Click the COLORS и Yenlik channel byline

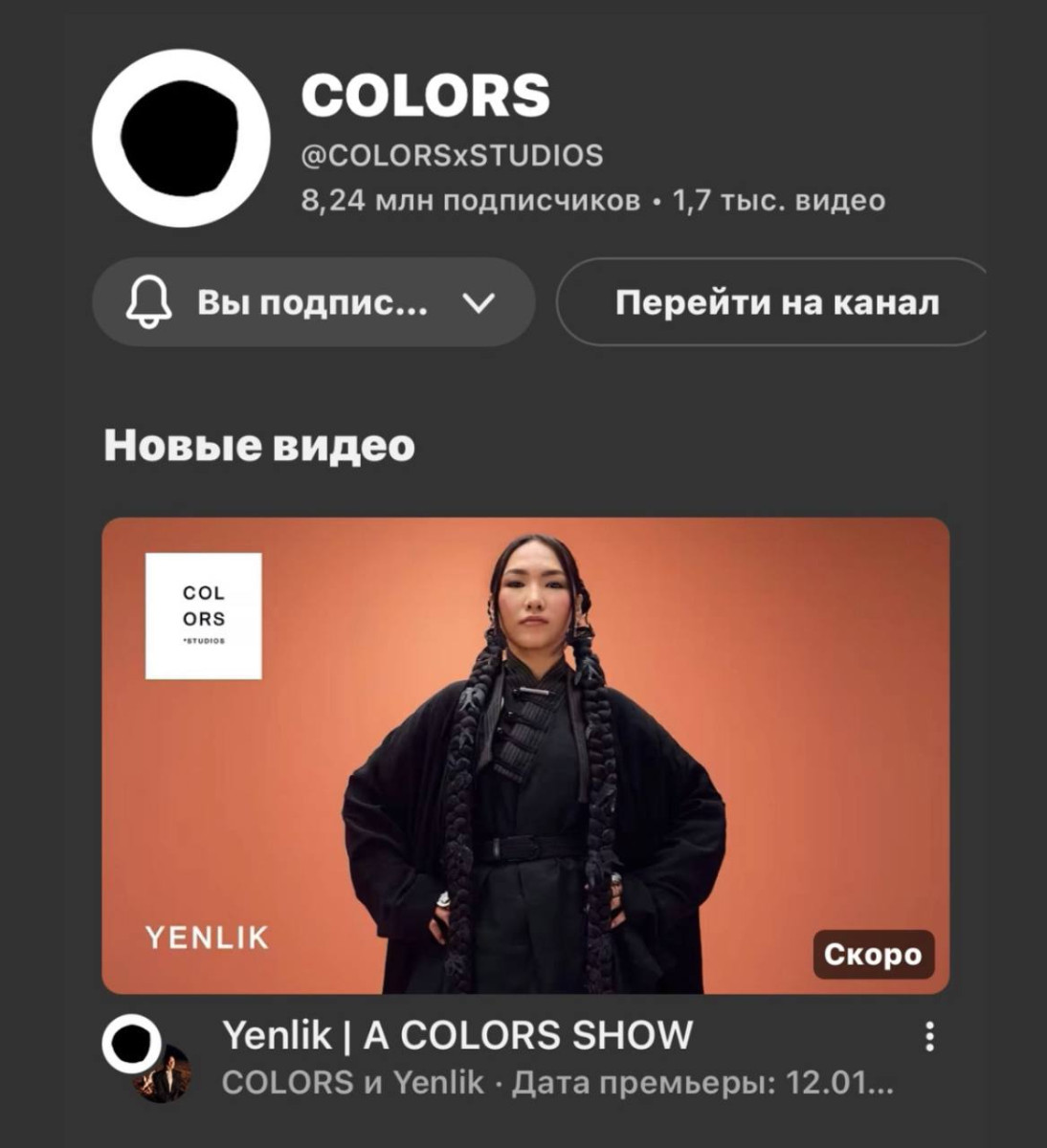coord(353,1083)
